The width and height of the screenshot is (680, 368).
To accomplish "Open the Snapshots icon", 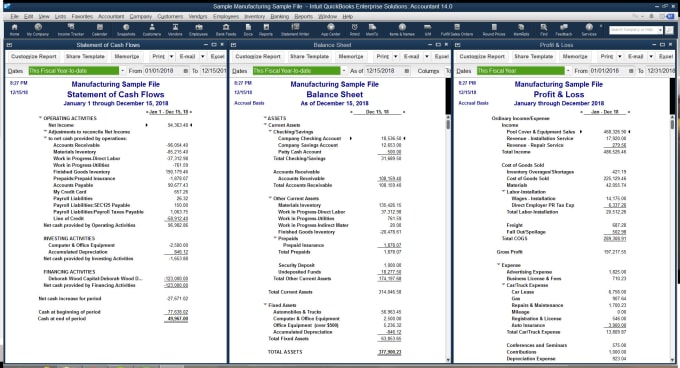I will (126, 29).
